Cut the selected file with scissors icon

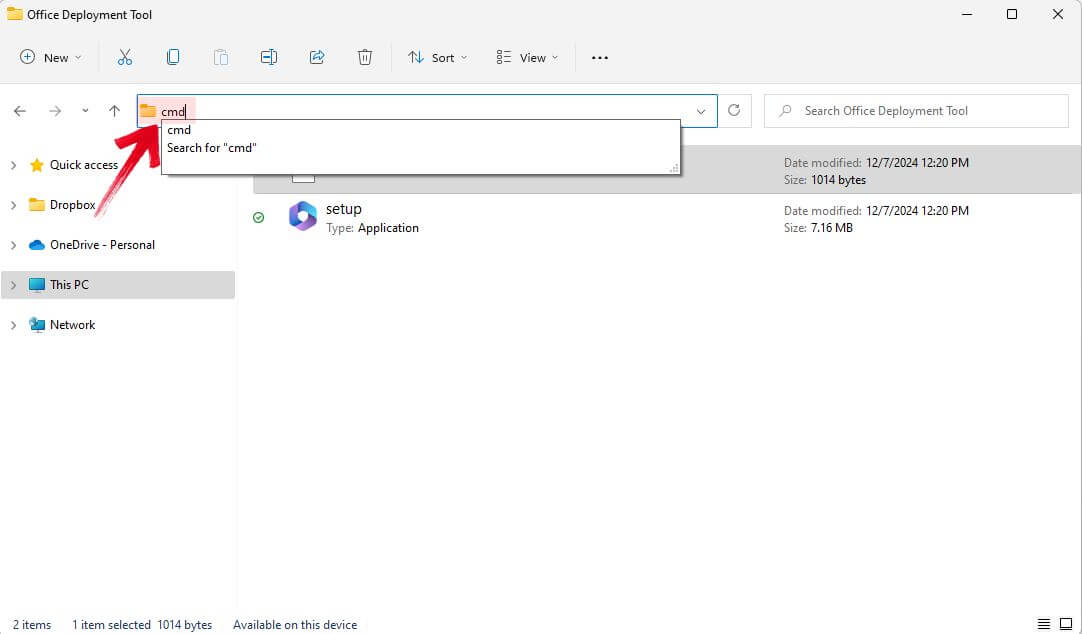(125, 57)
